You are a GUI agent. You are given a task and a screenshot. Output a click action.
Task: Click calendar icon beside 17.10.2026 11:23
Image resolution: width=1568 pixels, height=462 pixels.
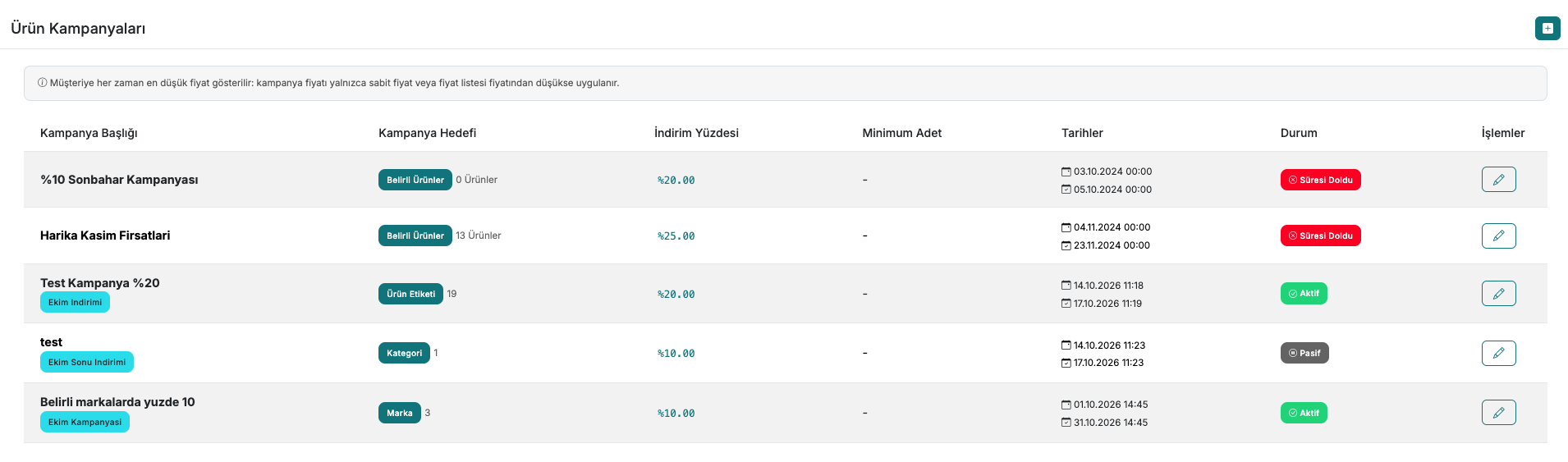(x=1066, y=363)
